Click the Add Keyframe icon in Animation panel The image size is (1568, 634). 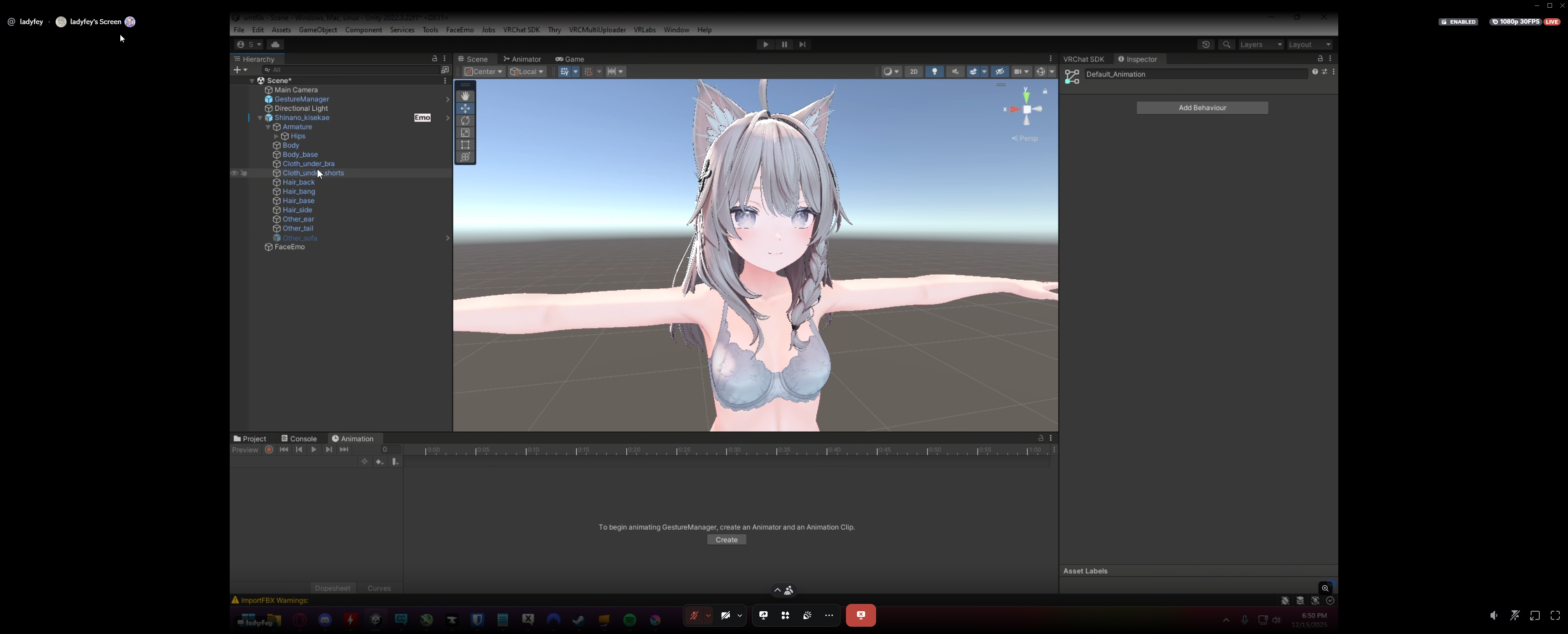click(379, 462)
